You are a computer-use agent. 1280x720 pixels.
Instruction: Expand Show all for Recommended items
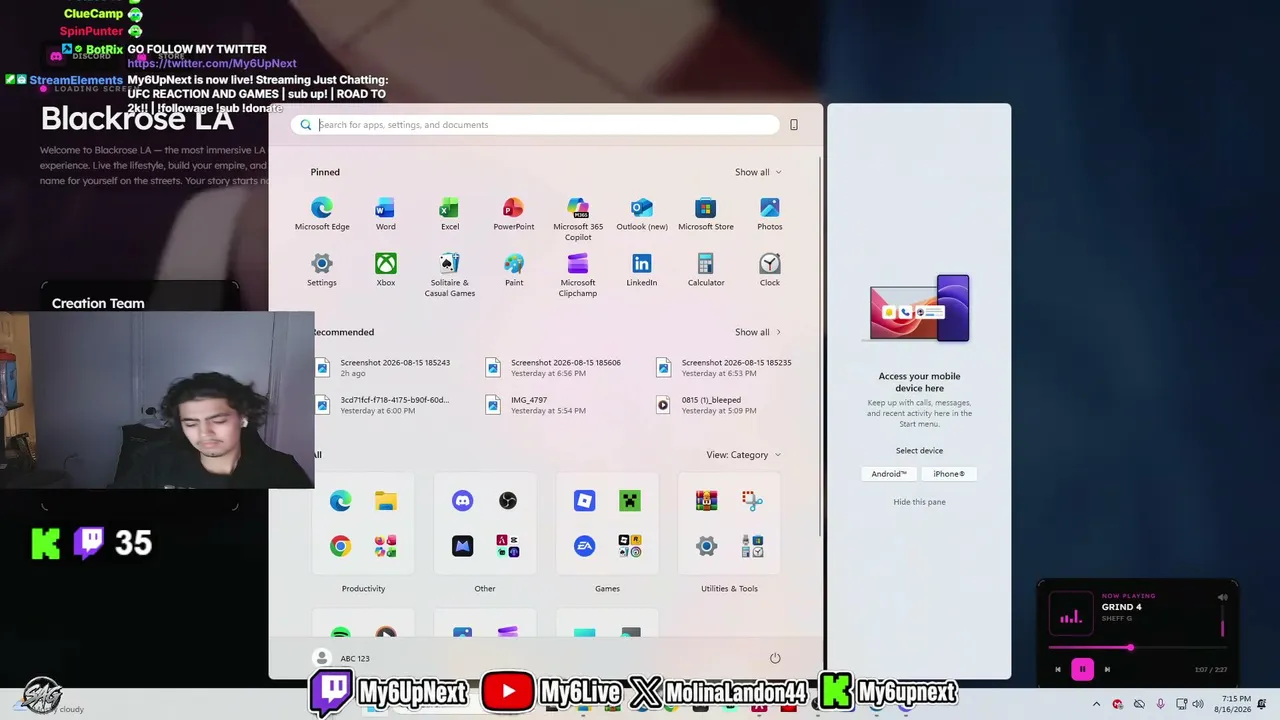(758, 332)
